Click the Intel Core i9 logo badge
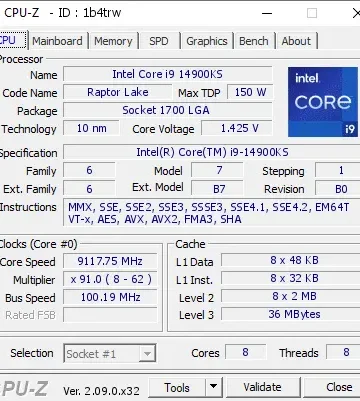Screen dimensions: 360x401 click(323, 102)
